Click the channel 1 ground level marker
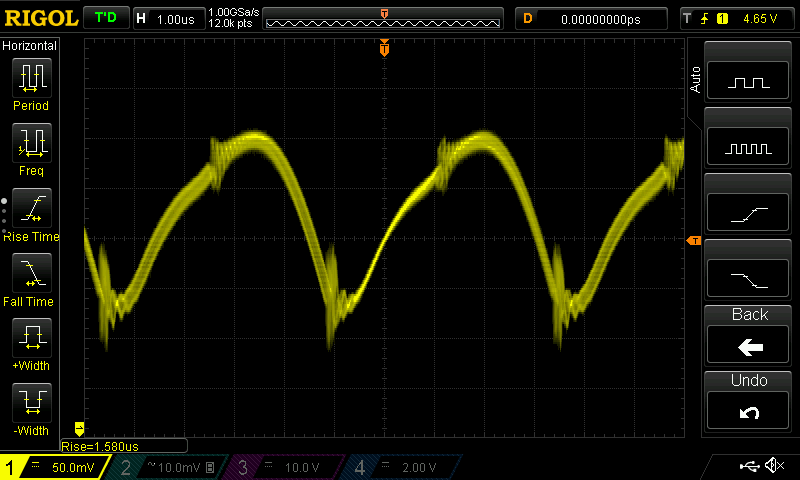Screen dimensions: 800x480 click(x=79, y=428)
